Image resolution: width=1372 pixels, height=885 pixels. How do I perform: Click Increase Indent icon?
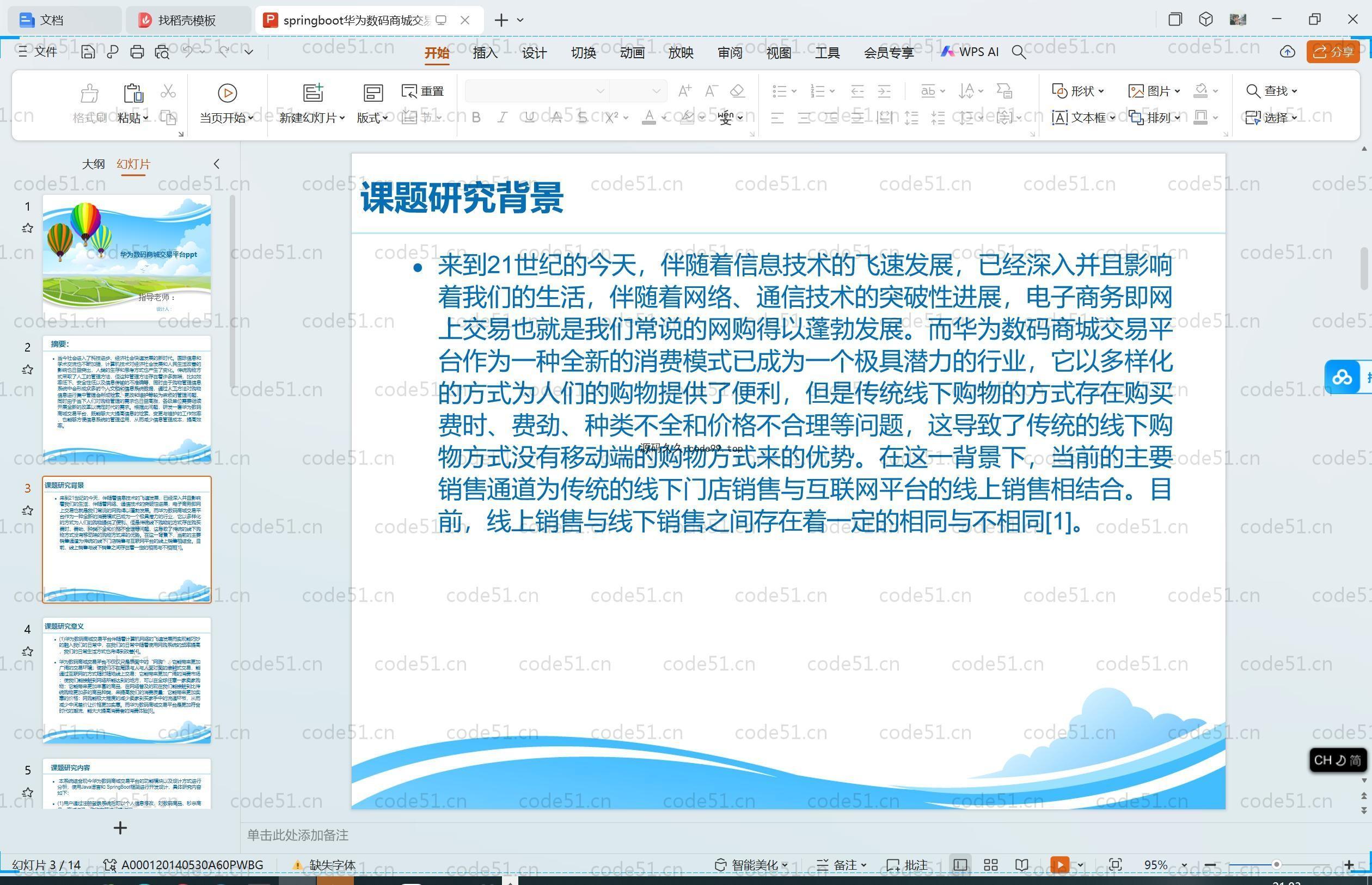885,91
